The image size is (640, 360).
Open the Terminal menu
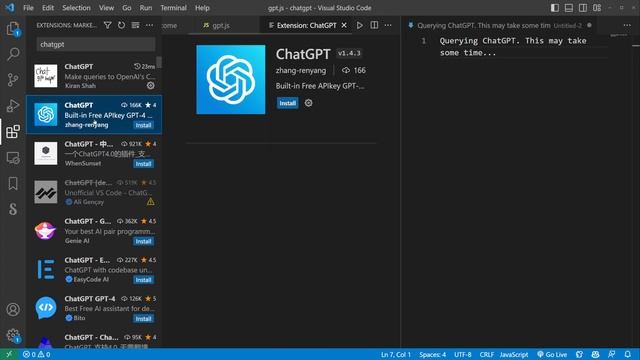pyautogui.click(x=173, y=8)
